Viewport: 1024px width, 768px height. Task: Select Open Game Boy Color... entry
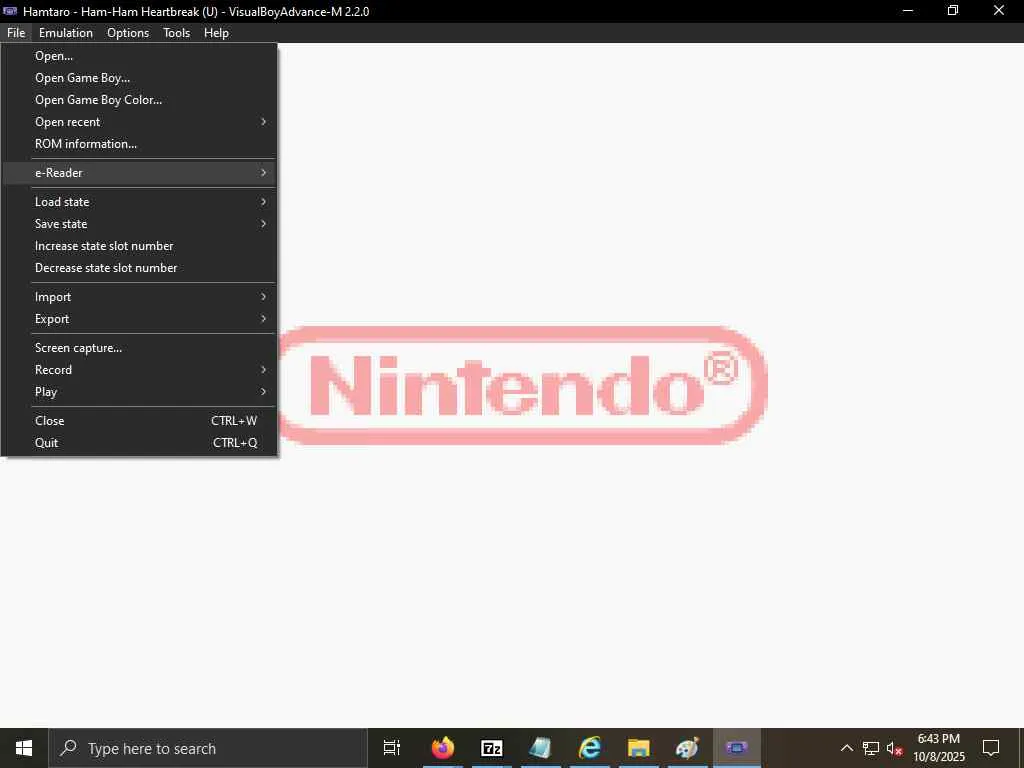(139, 100)
